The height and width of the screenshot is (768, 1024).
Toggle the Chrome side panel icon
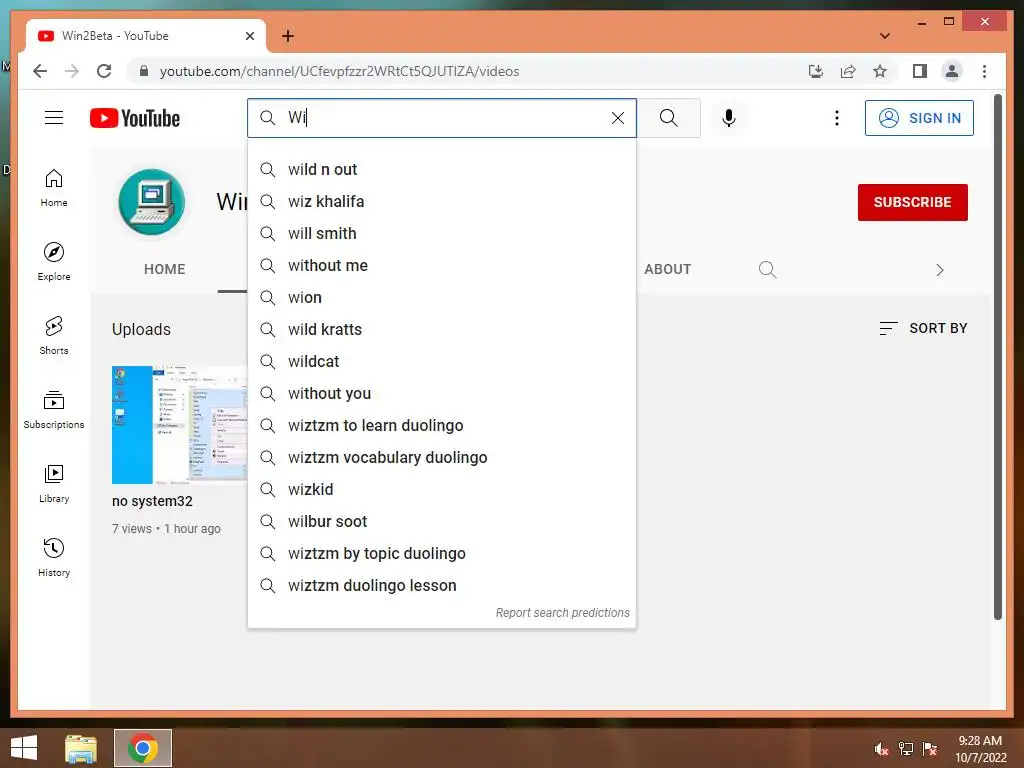point(920,71)
